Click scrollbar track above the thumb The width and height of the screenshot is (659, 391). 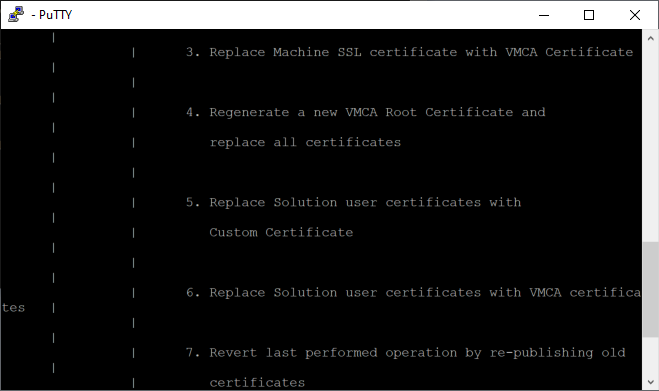coord(651,144)
